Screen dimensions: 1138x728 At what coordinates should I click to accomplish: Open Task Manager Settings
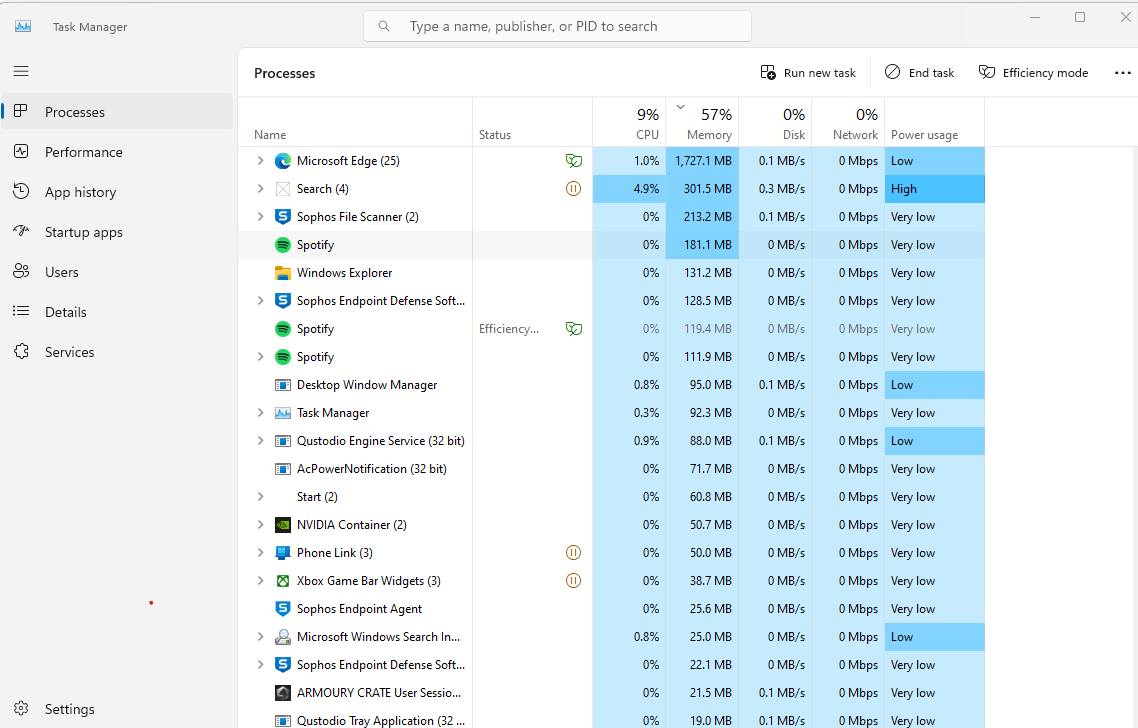click(118, 708)
